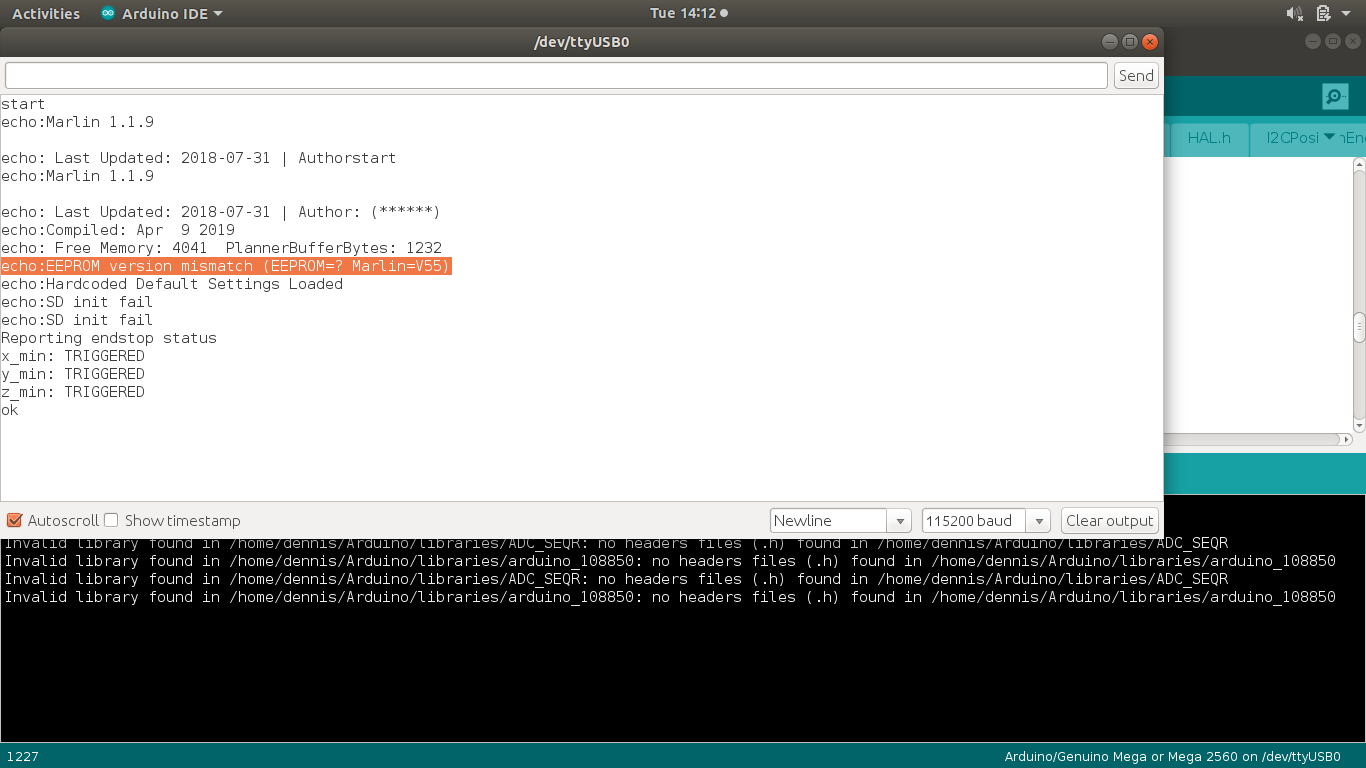Click the highlighted EEPROM version mismatch line
The width and height of the screenshot is (1366, 768).
226,266
